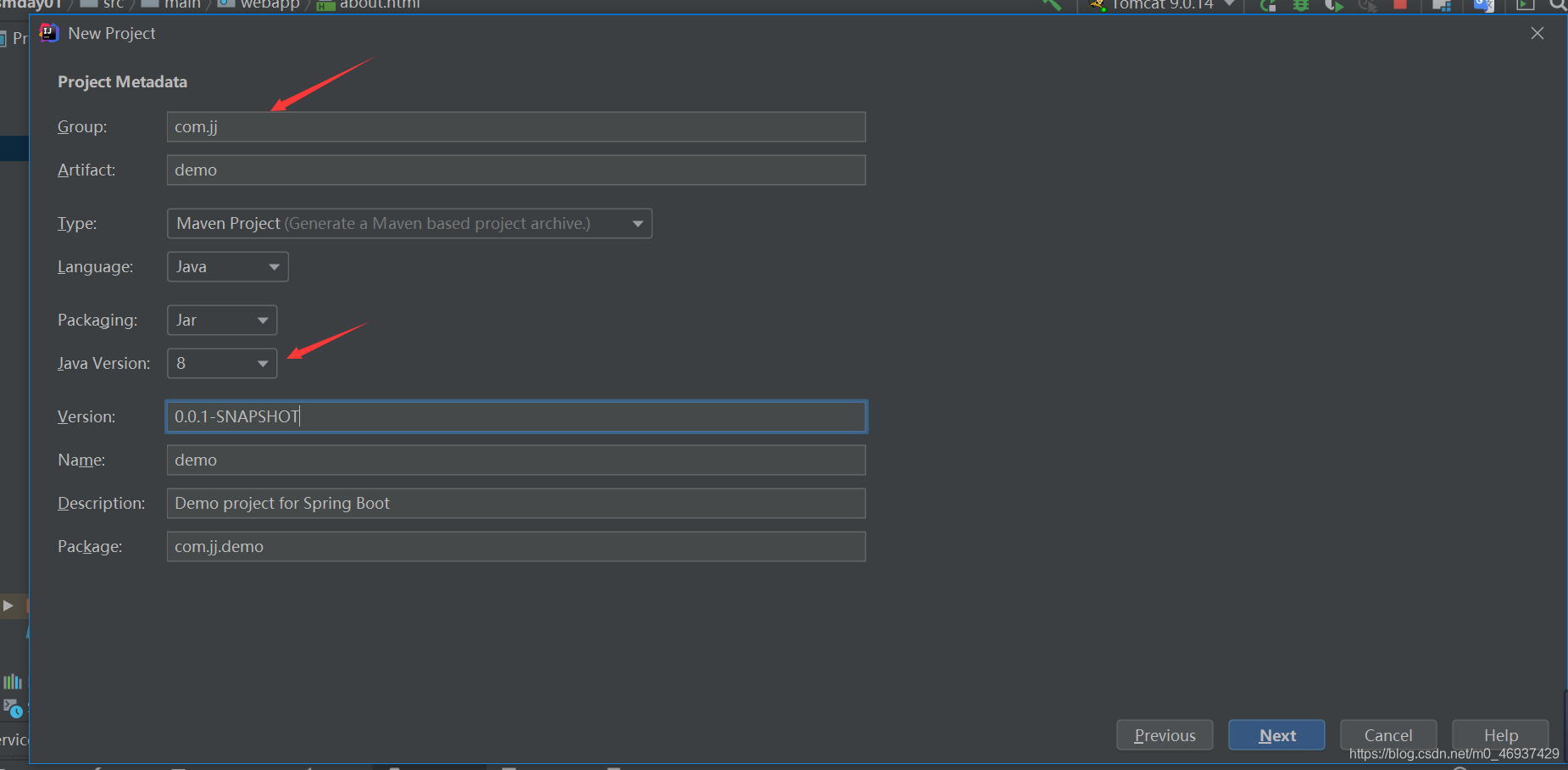Dismiss the dialog with Cancel

1388,735
